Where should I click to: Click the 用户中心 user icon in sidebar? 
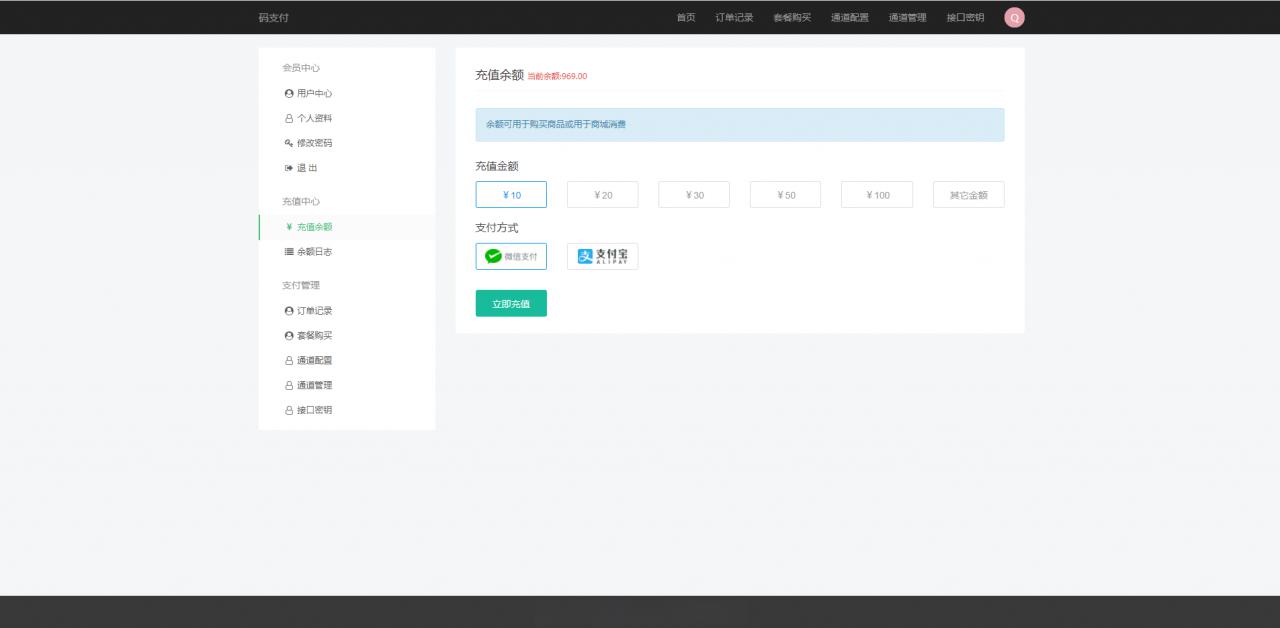[289, 93]
